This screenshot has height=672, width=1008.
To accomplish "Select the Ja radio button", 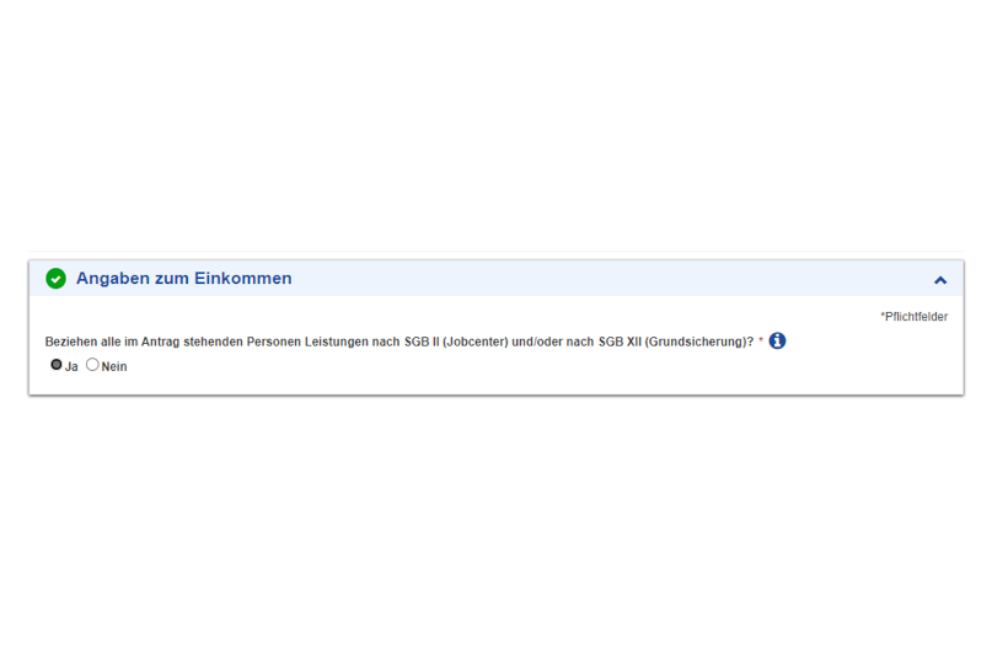I will [x=57, y=365].
